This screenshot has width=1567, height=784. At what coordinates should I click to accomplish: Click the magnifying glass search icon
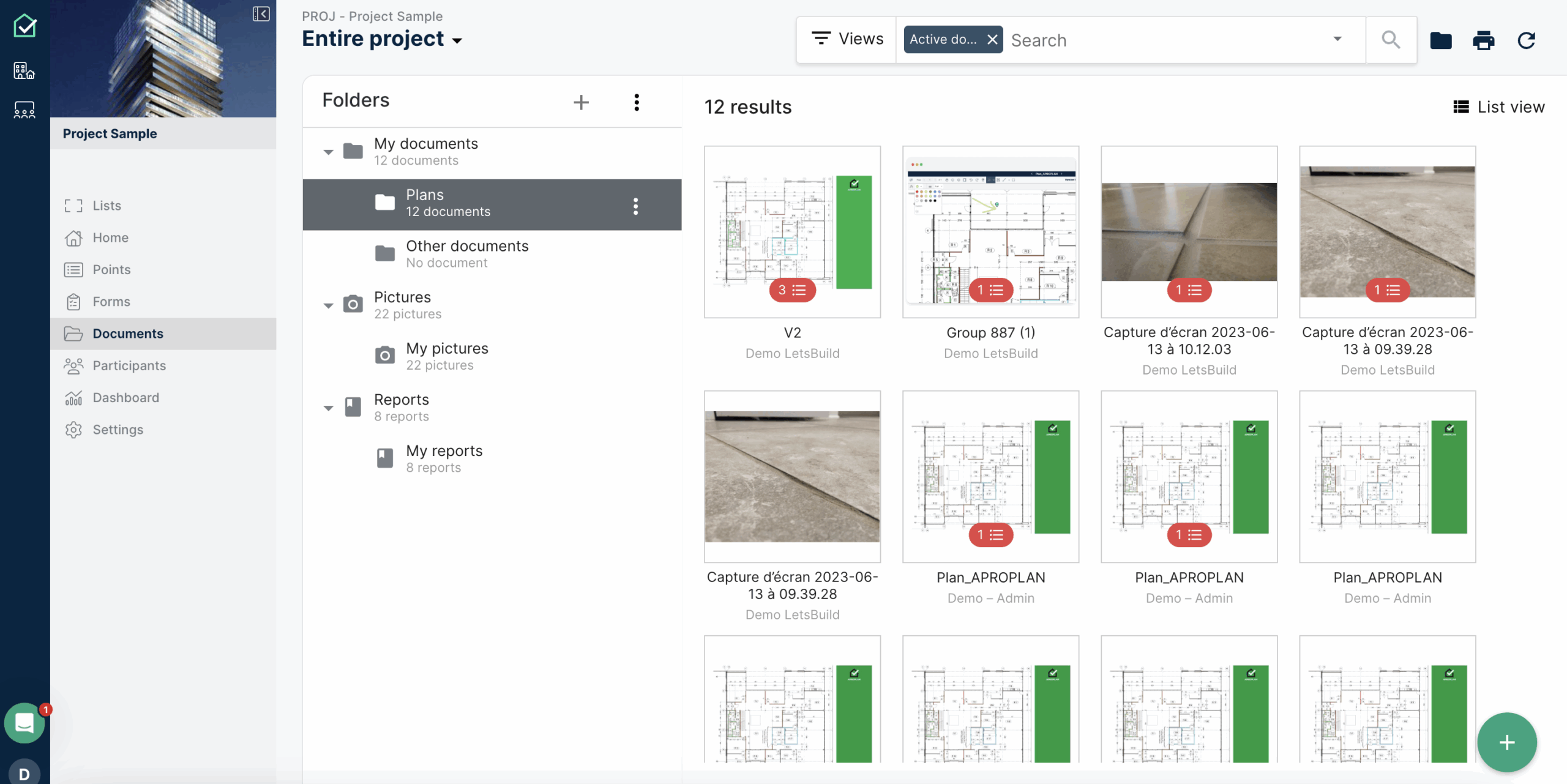pyautogui.click(x=1391, y=40)
